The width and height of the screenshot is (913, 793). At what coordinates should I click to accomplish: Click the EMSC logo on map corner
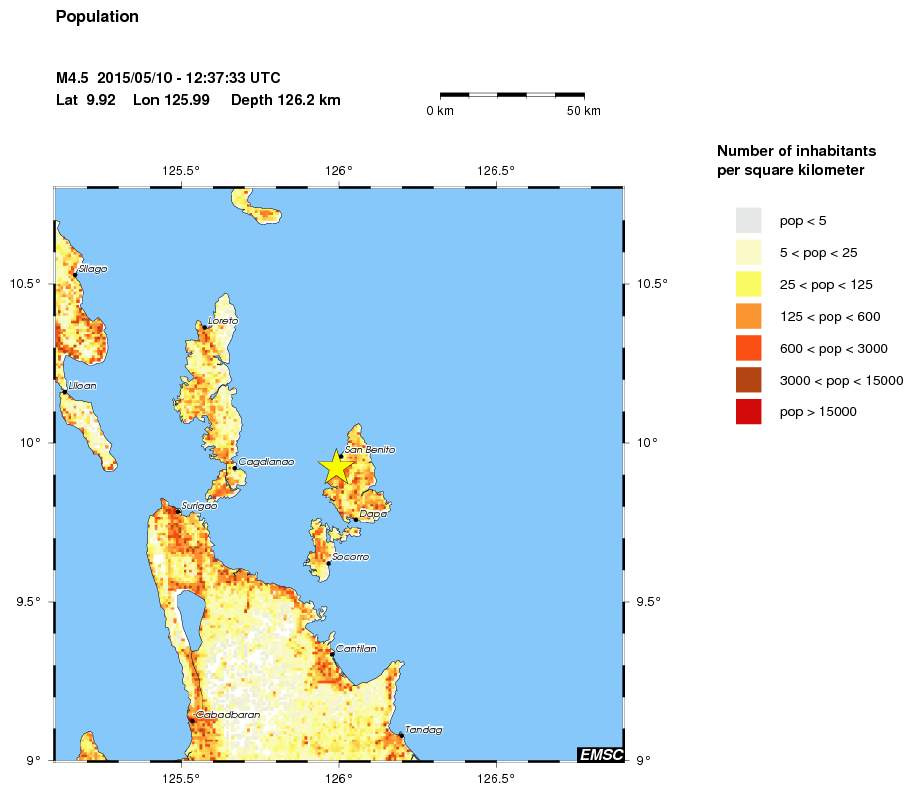click(x=600, y=754)
